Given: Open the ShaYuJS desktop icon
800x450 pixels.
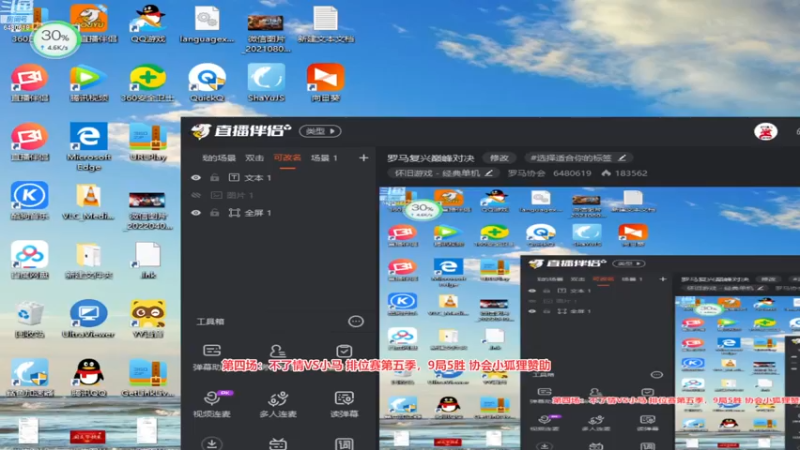Looking at the screenshot, I should point(266,83).
